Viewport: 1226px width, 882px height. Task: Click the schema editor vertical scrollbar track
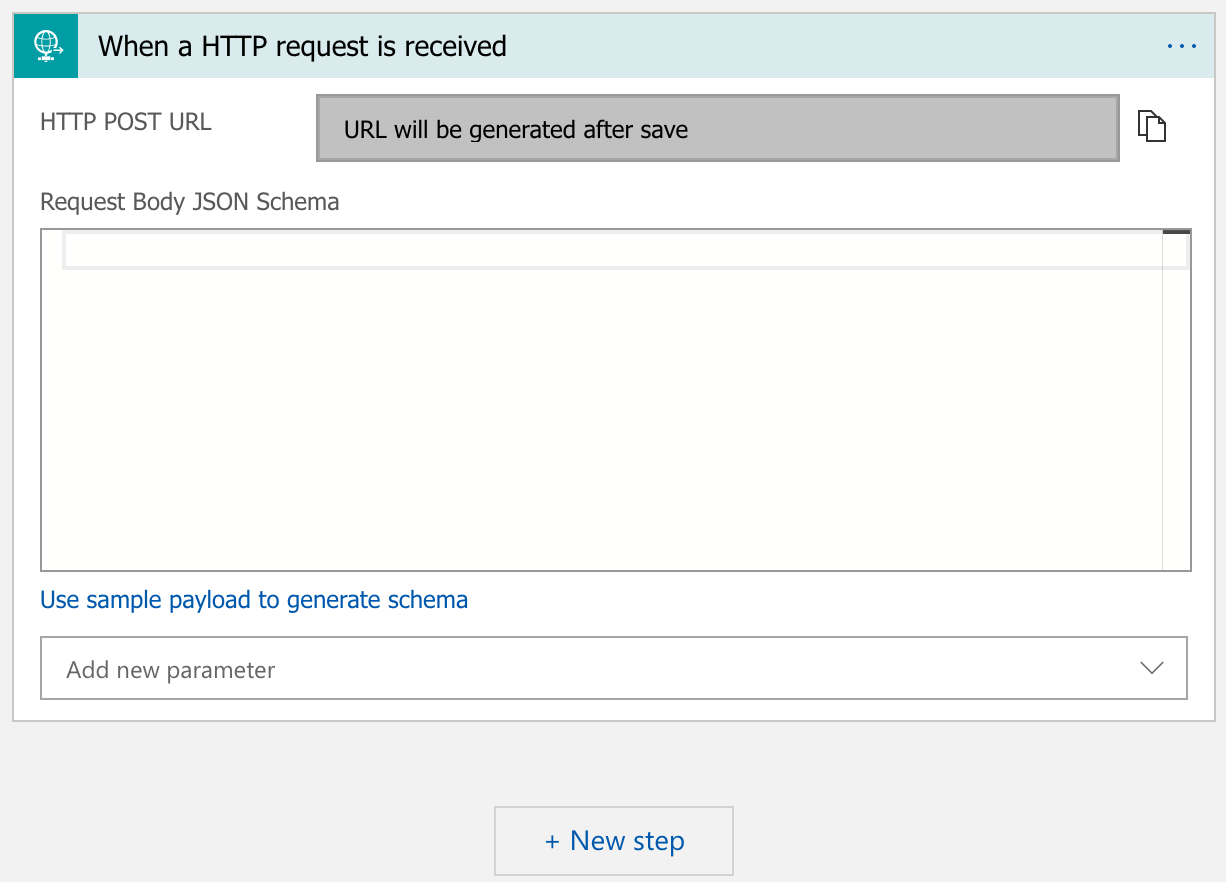pyautogui.click(x=1176, y=400)
